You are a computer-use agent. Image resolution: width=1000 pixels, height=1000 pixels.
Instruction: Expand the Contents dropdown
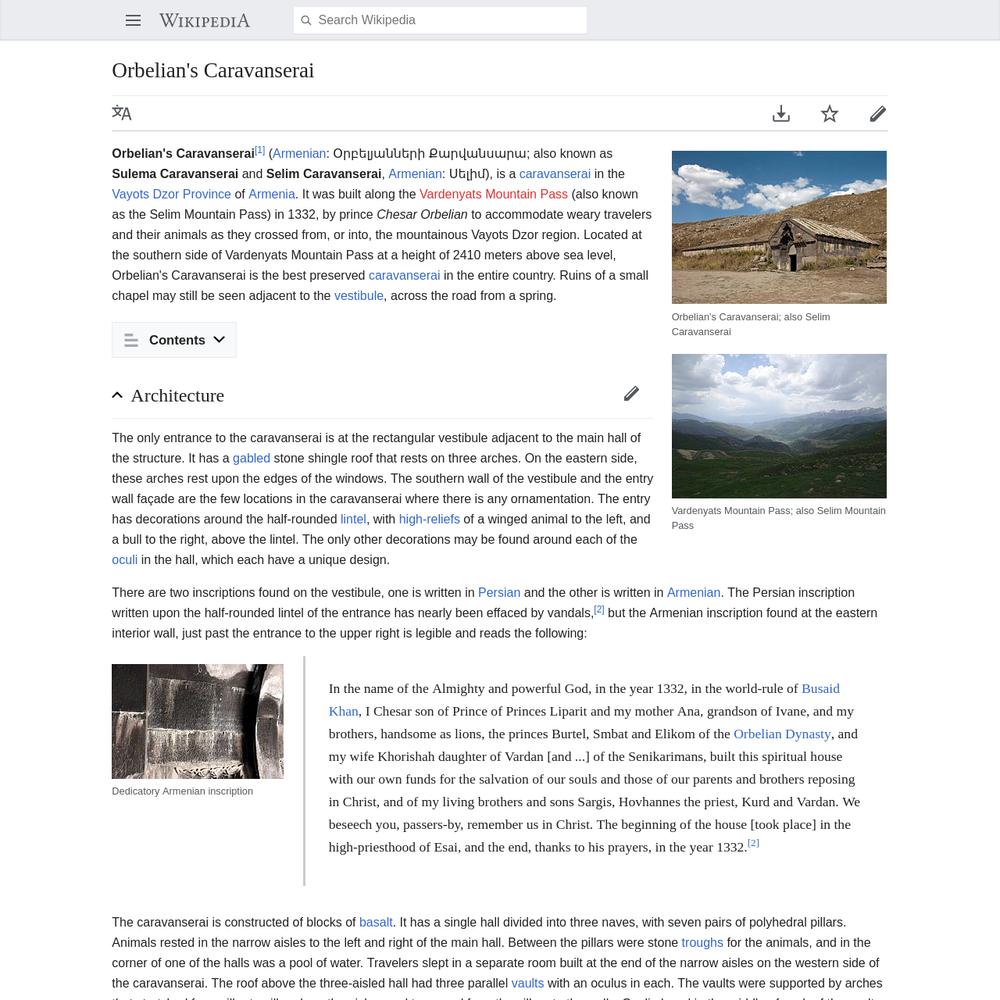pyautogui.click(x=174, y=340)
